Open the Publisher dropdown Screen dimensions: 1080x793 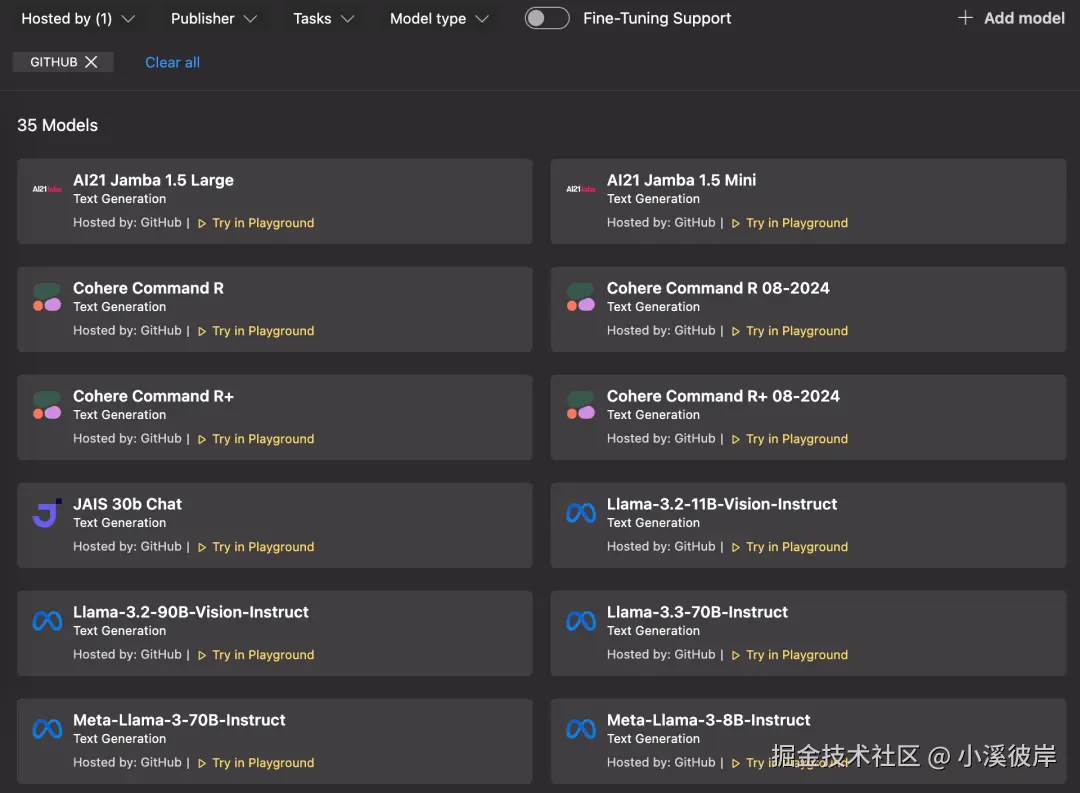tap(214, 18)
